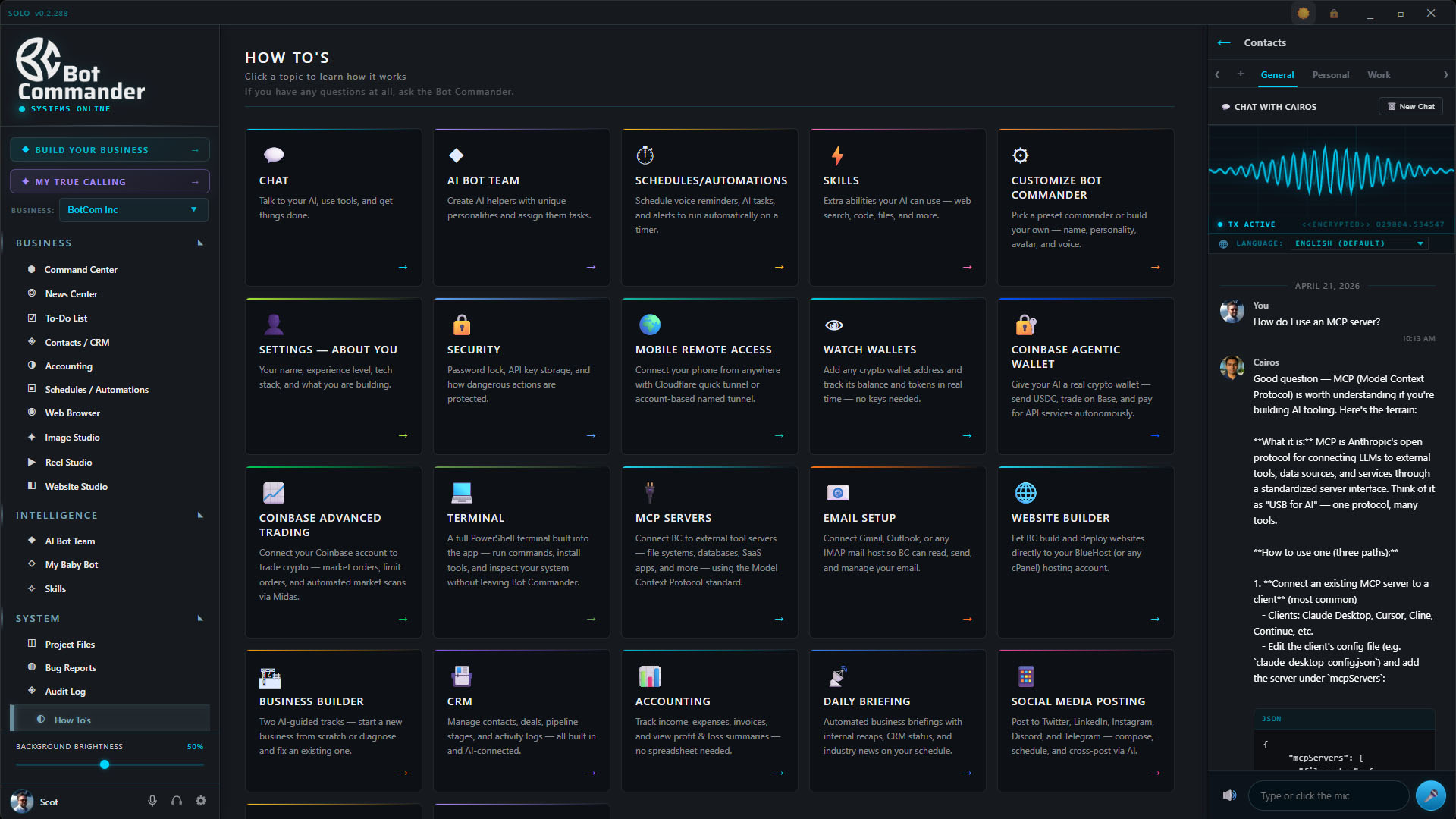Collapse the INTELLIGENCE sidebar section

(x=200, y=515)
